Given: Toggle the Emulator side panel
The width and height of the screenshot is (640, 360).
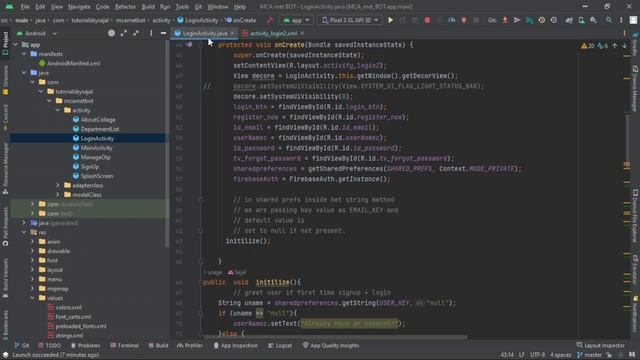Looking at the screenshot, I should [x=635, y=269].
